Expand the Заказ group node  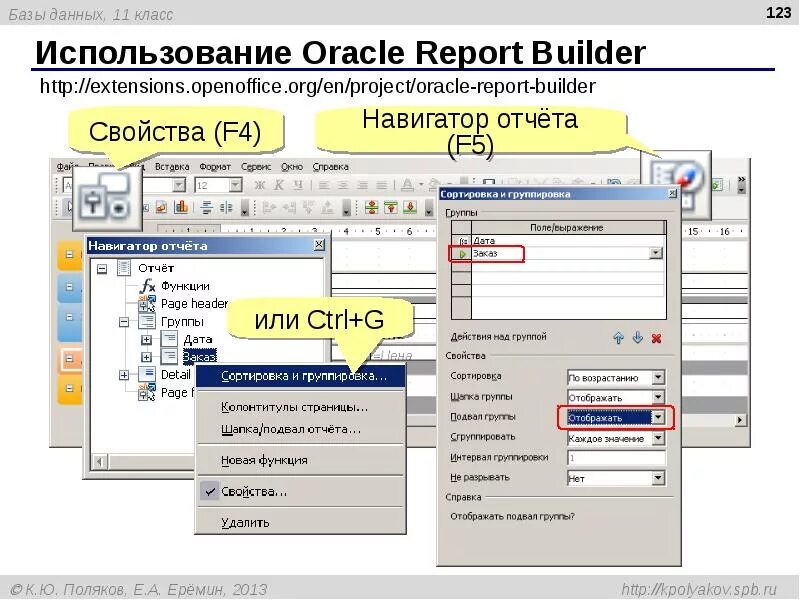(x=146, y=357)
